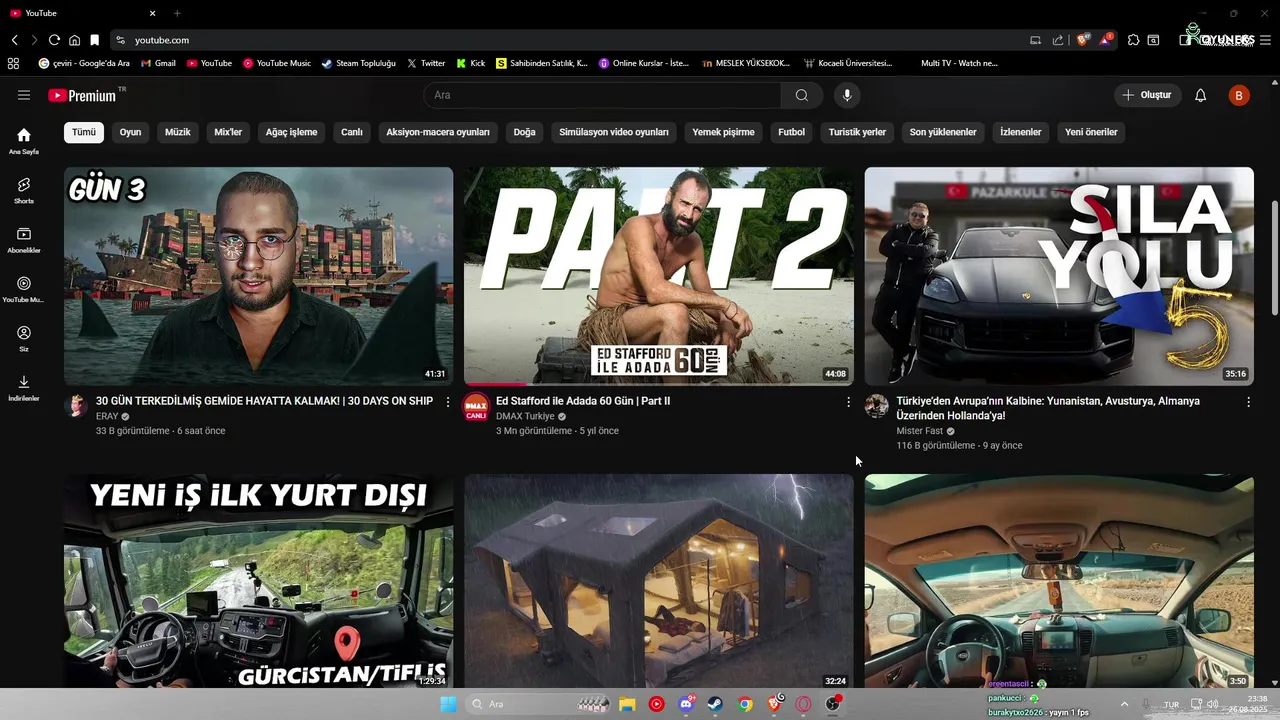Click the Windows Start button
The width and height of the screenshot is (1280, 720).
coord(448,704)
